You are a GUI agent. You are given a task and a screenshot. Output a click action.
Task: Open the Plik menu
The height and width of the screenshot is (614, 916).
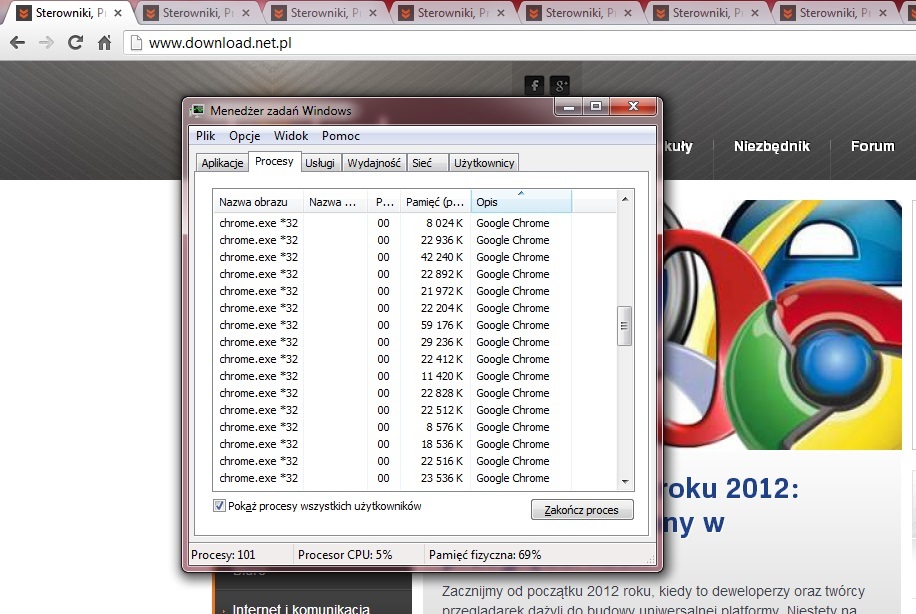coord(206,136)
